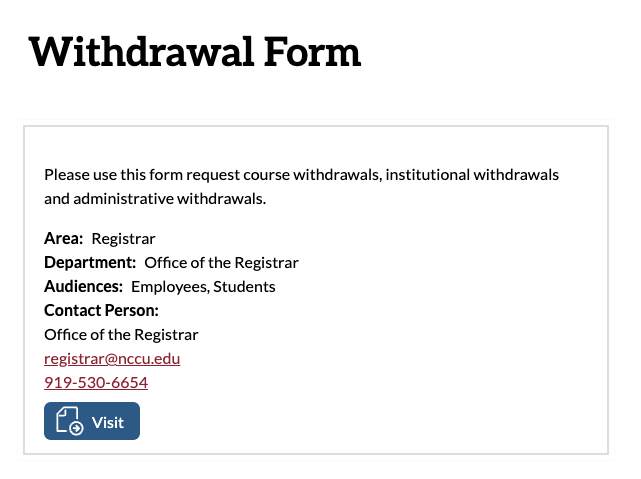Click the Audiences label

click(83, 287)
